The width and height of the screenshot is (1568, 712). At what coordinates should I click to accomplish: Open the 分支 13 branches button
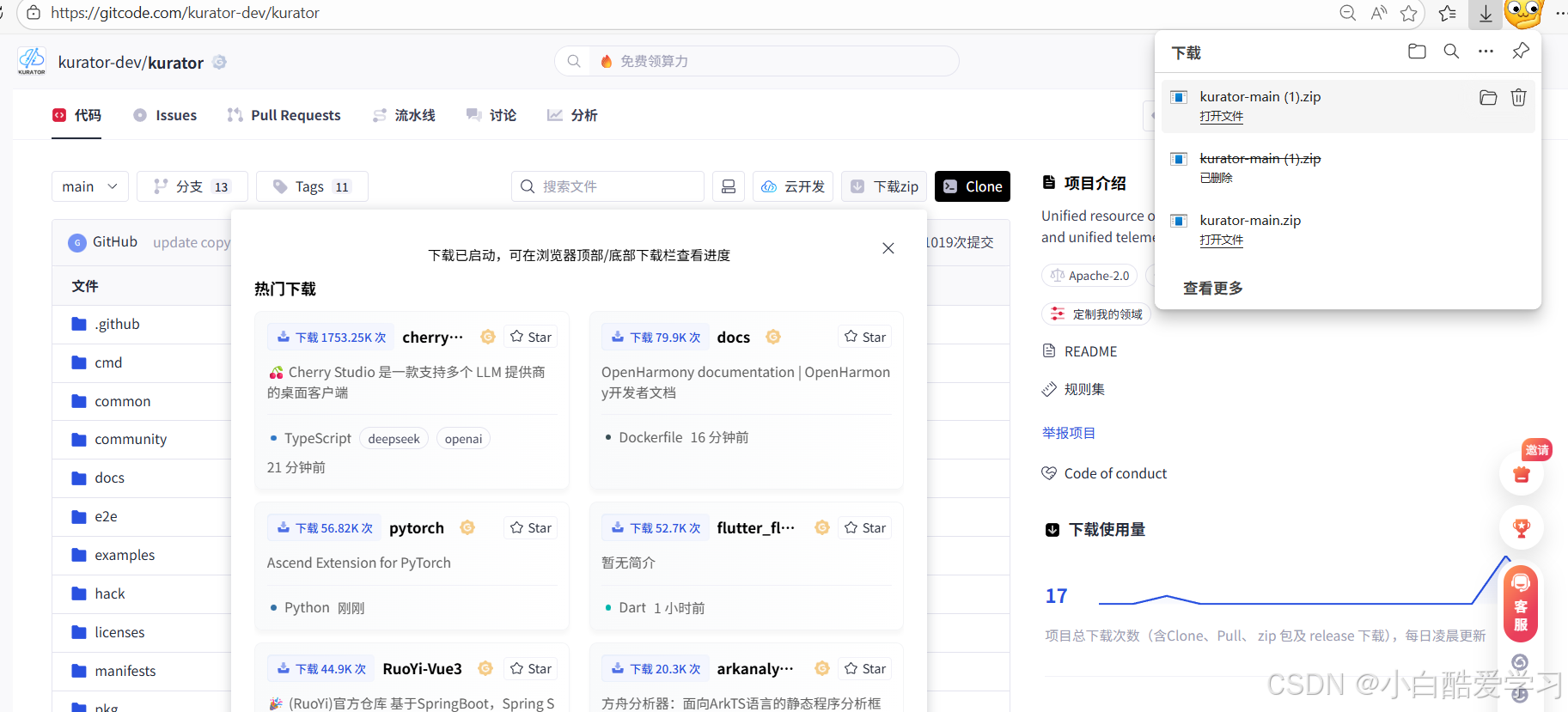click(192, 186)
